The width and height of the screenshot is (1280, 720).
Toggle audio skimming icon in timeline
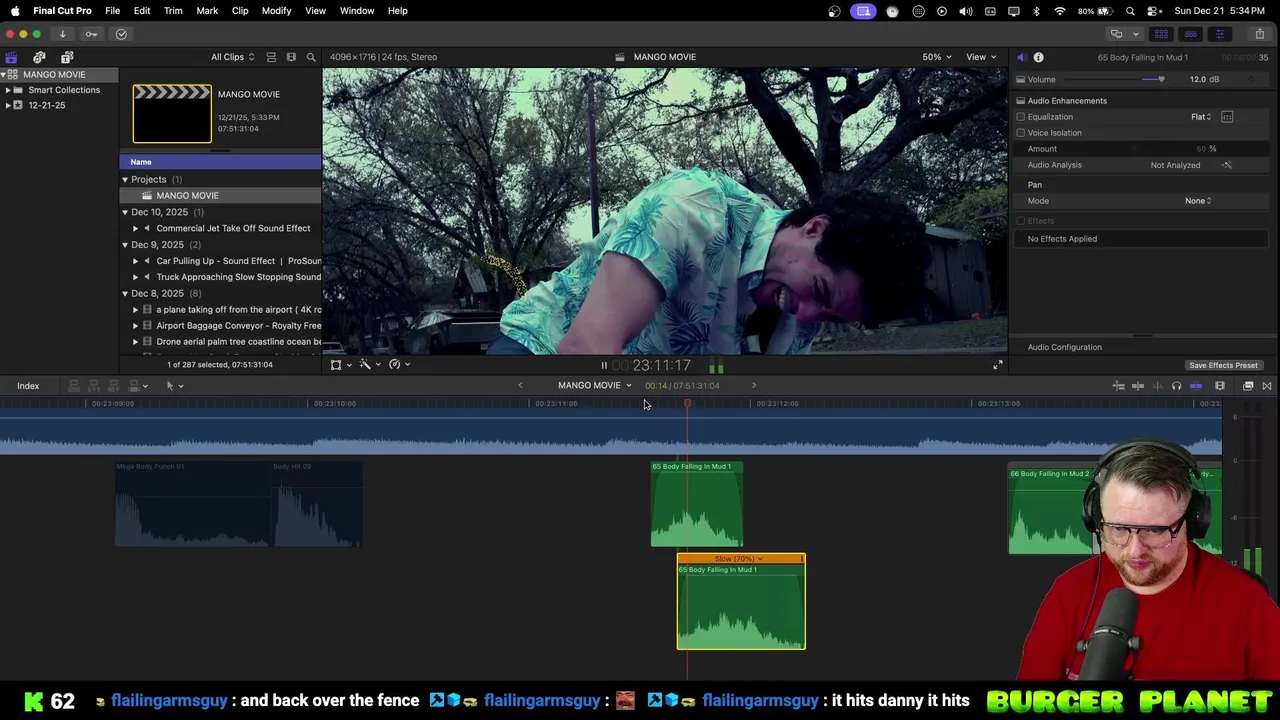click(1158, 386)
